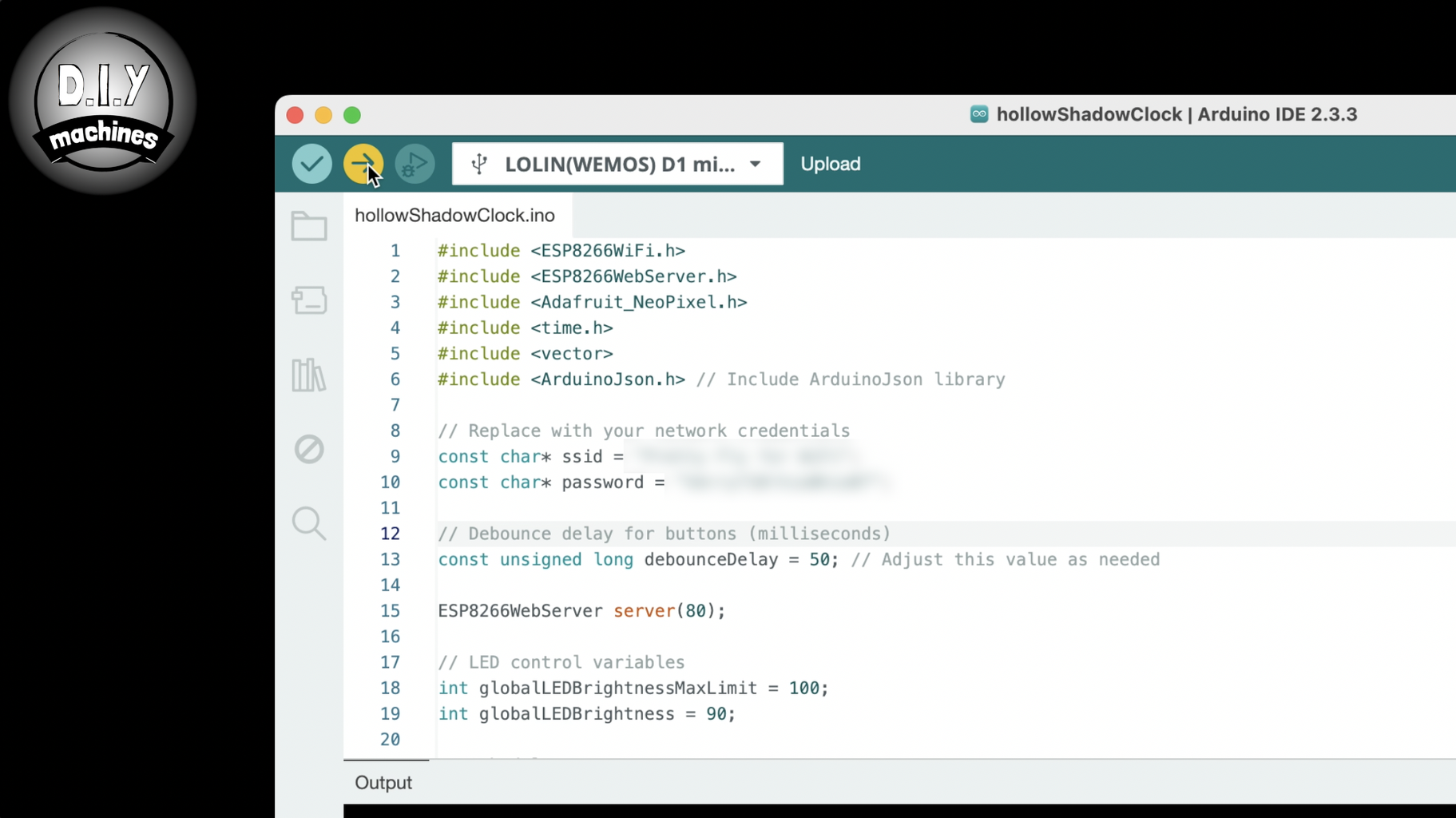Select the Output panel tab
The width and height of the screenshot is (1456, 818).
coord(383,782)
